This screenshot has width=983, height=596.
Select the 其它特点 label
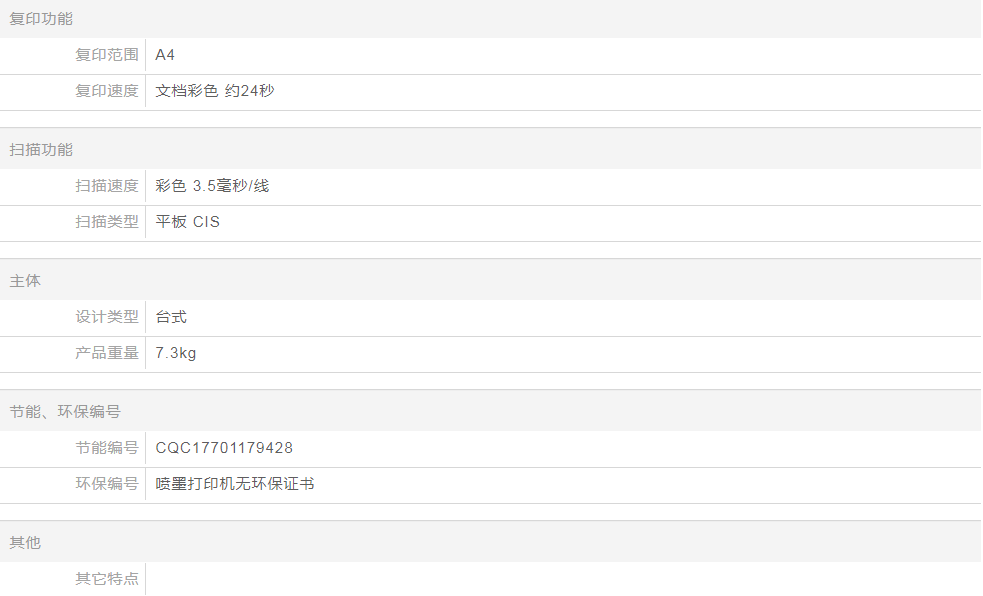[107, 579]
